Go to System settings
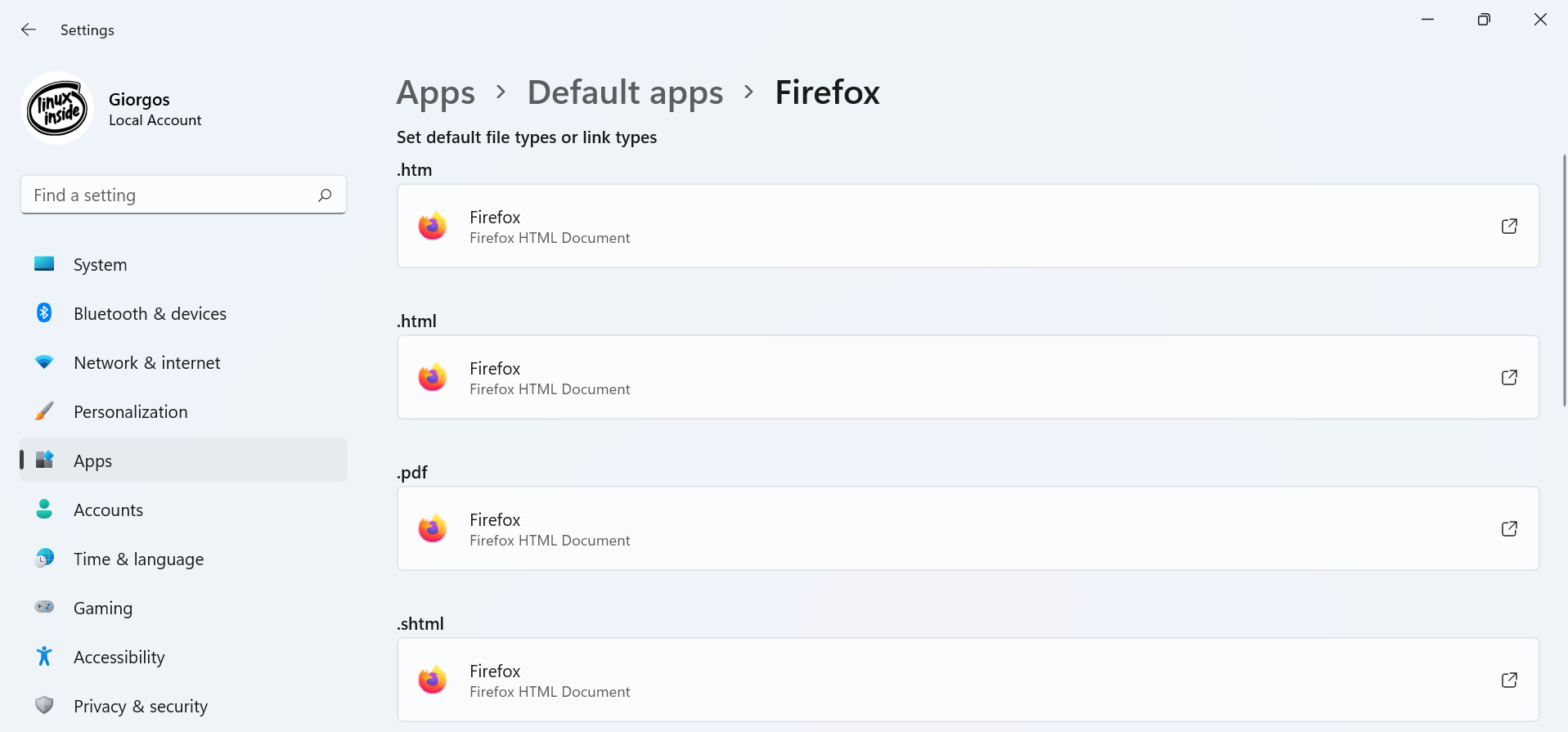1568x732 pixels. click(x=183, y=264)
